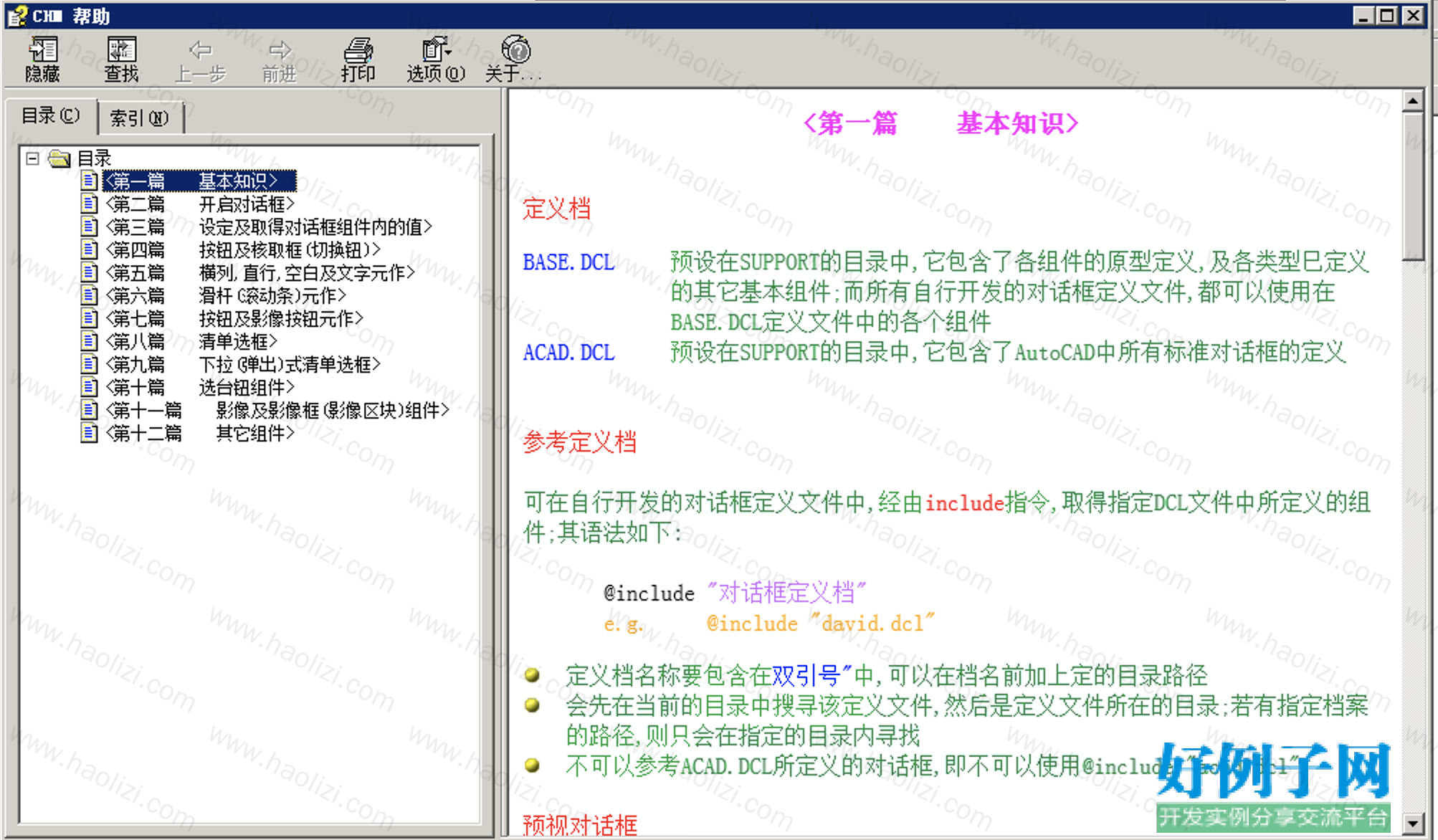Minimize the CHM 帮助 window
The height and width of the screenshot is (840, 1438).
coord(1364,15)
